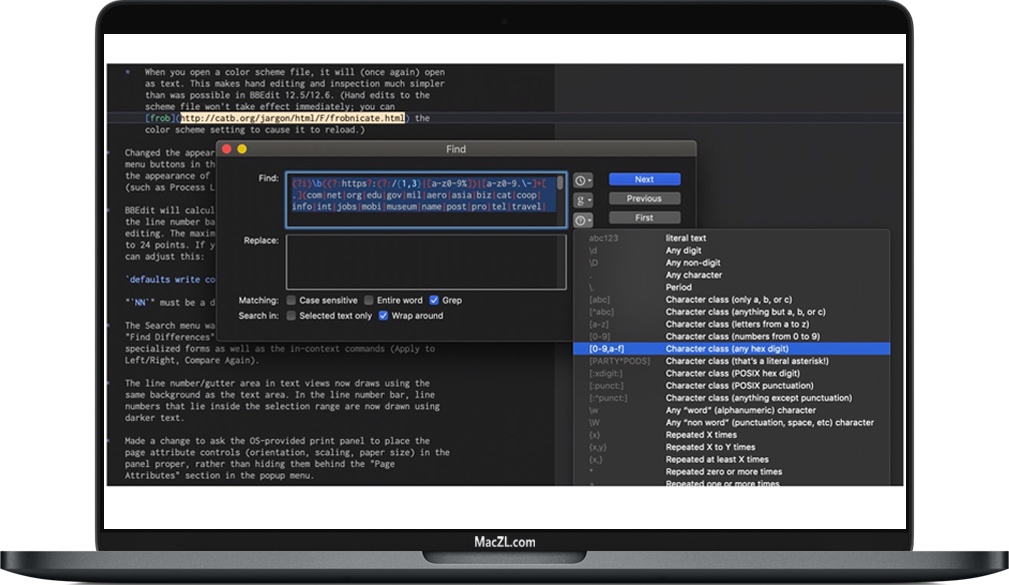Image resolution: width=1009 pixels, height=585 pixels.
Task: Click the Next button
Action: [x=645, y=179]
